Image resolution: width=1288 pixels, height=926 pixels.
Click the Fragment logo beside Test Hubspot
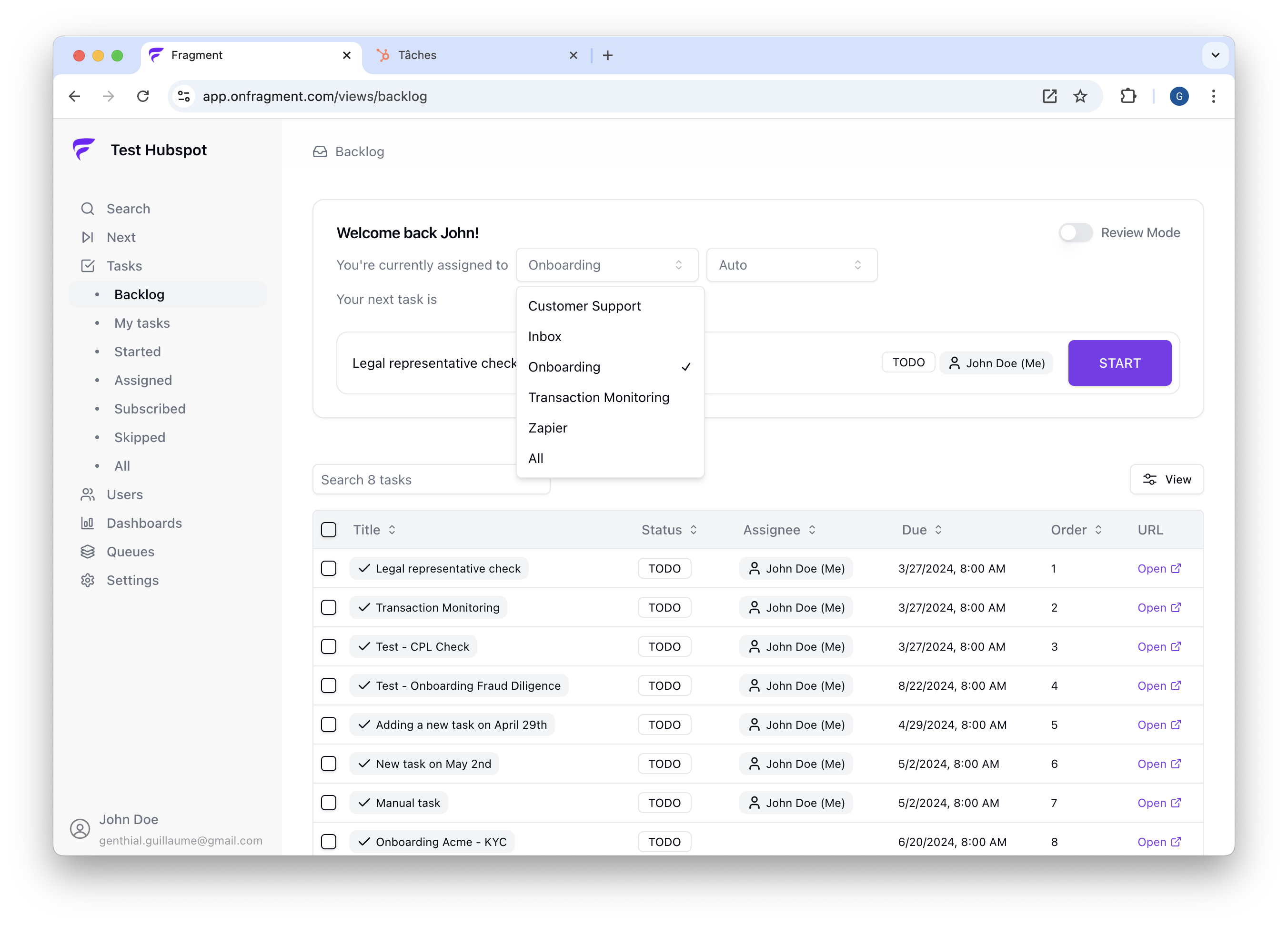(x=83, y=149)
